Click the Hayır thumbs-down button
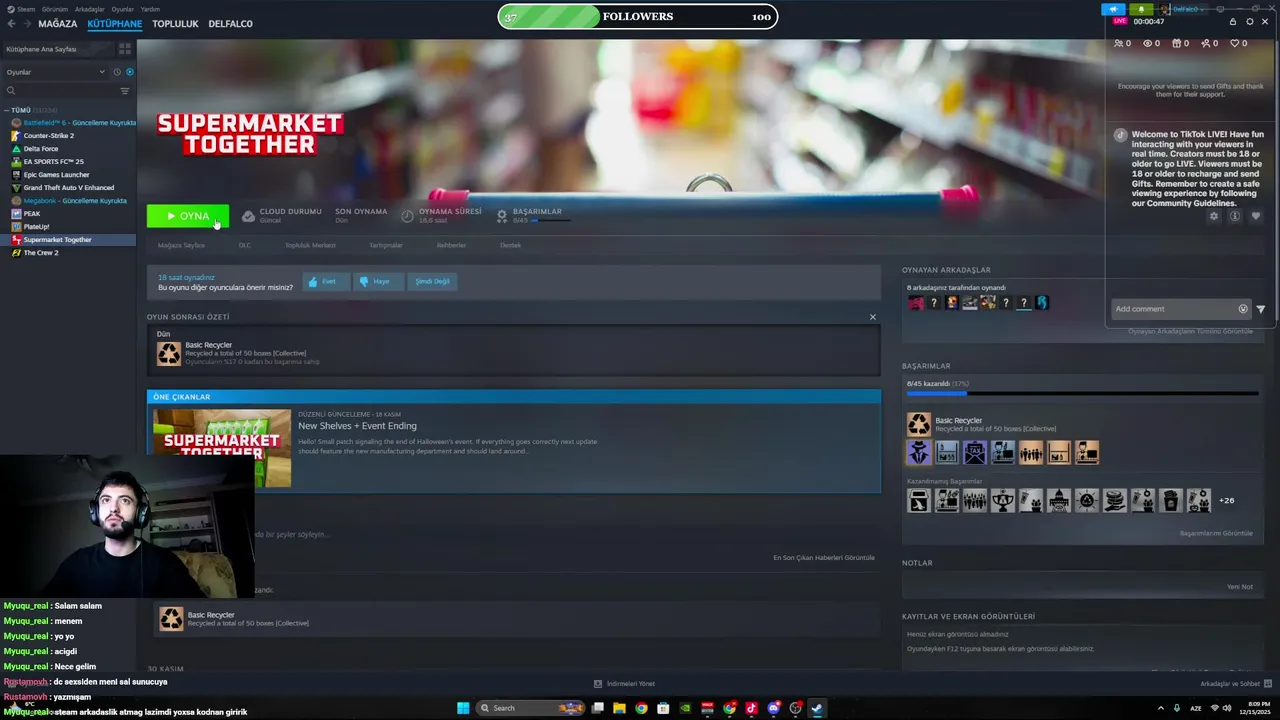Image resolution: width=1280 pixels, height=720 pixels. [378, 282]
